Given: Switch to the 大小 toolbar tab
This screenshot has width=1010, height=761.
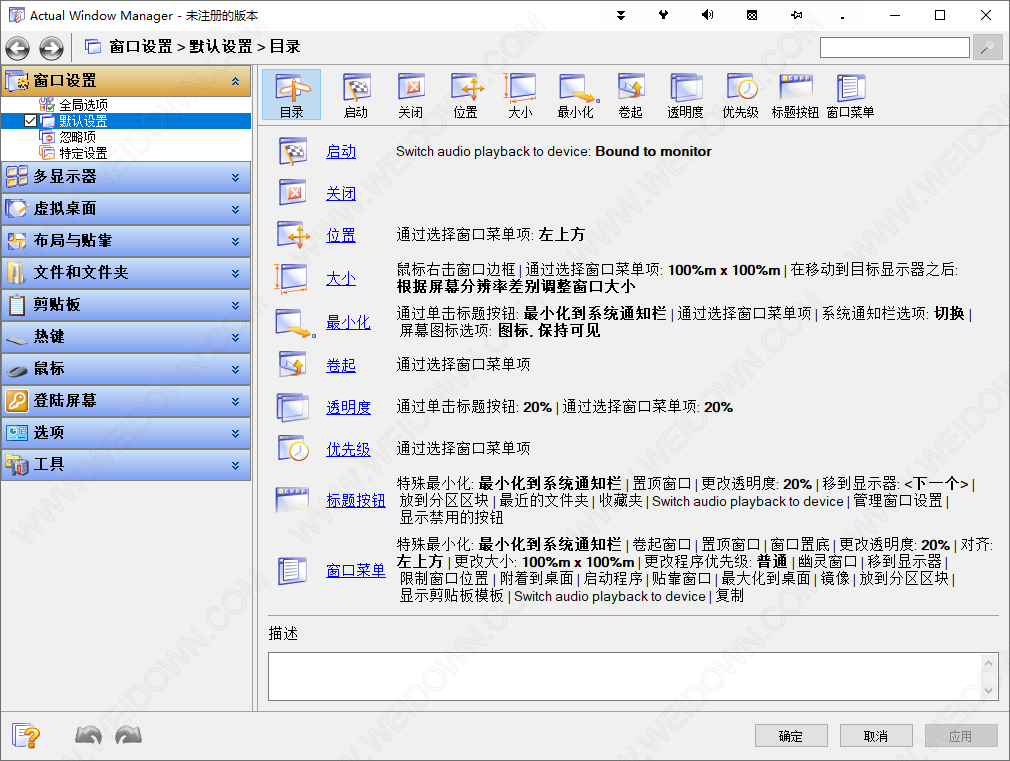Looking at the screenshot, I should click(520, 95).
